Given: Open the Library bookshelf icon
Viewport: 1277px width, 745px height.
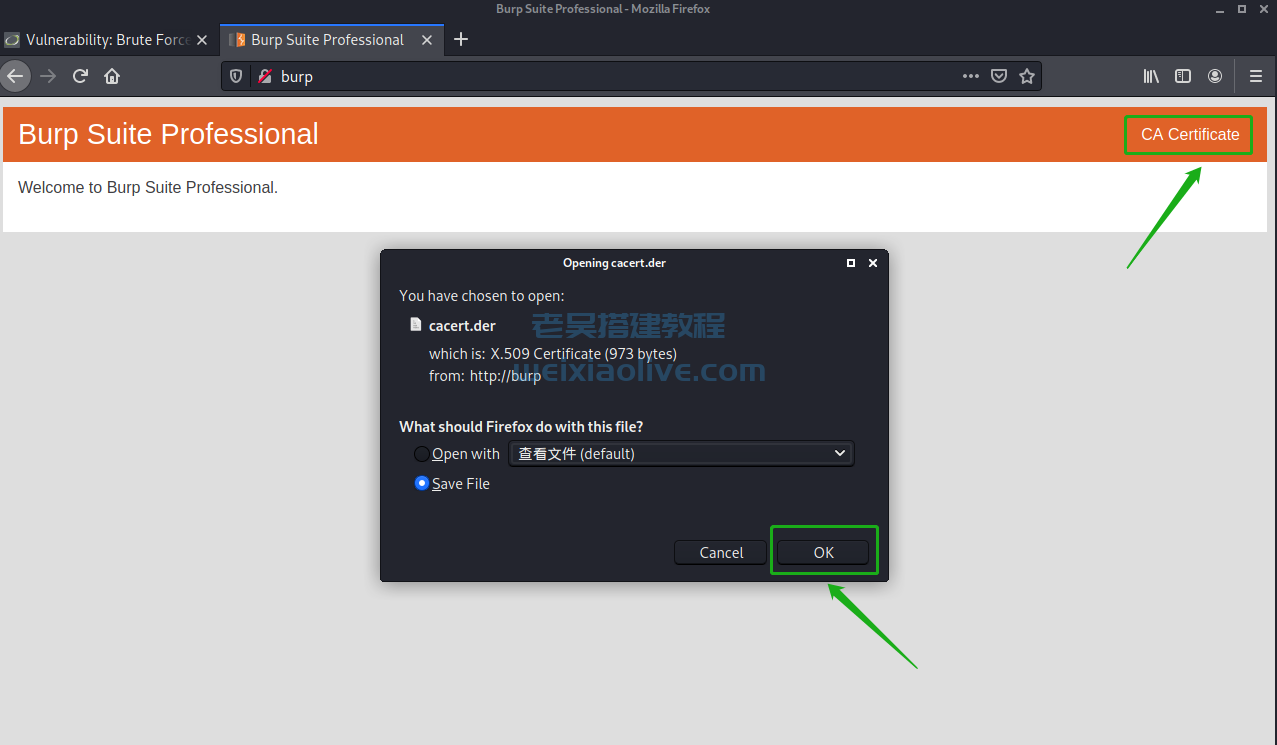Looking at the screenshot, I should pos(1152,76).
